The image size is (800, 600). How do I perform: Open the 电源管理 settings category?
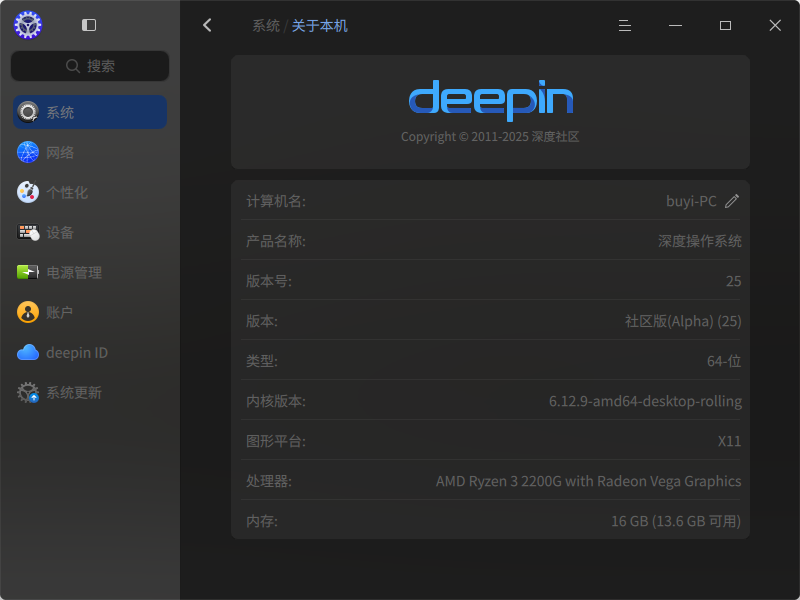[x=90, y=272]
